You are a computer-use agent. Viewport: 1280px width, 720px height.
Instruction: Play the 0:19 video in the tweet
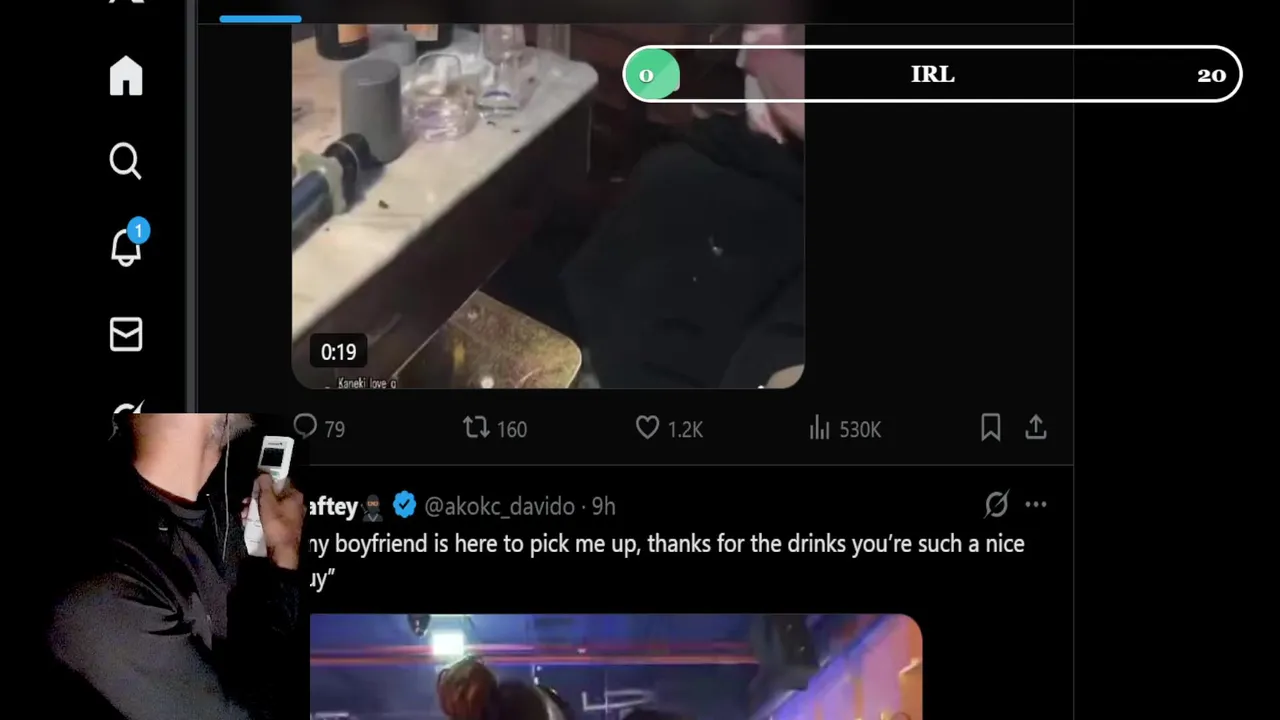tap(548, 205)
